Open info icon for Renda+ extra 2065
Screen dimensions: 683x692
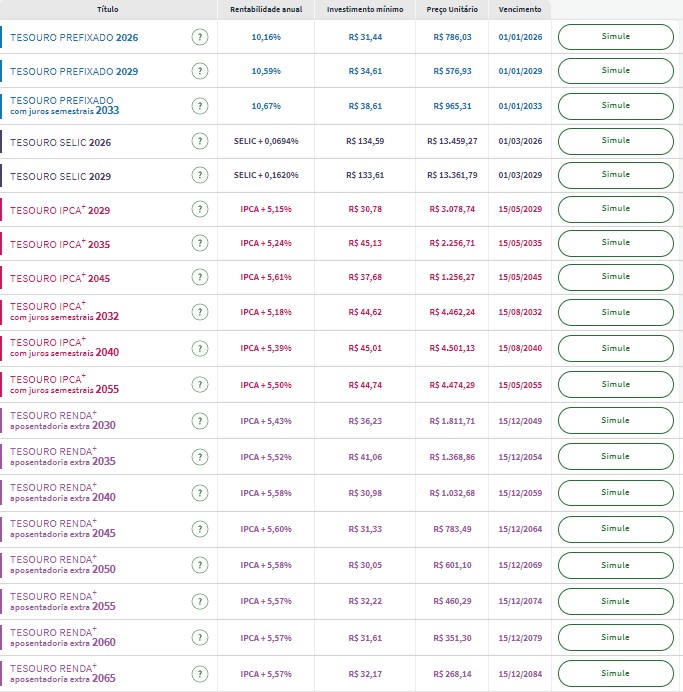tap(200, 673)
